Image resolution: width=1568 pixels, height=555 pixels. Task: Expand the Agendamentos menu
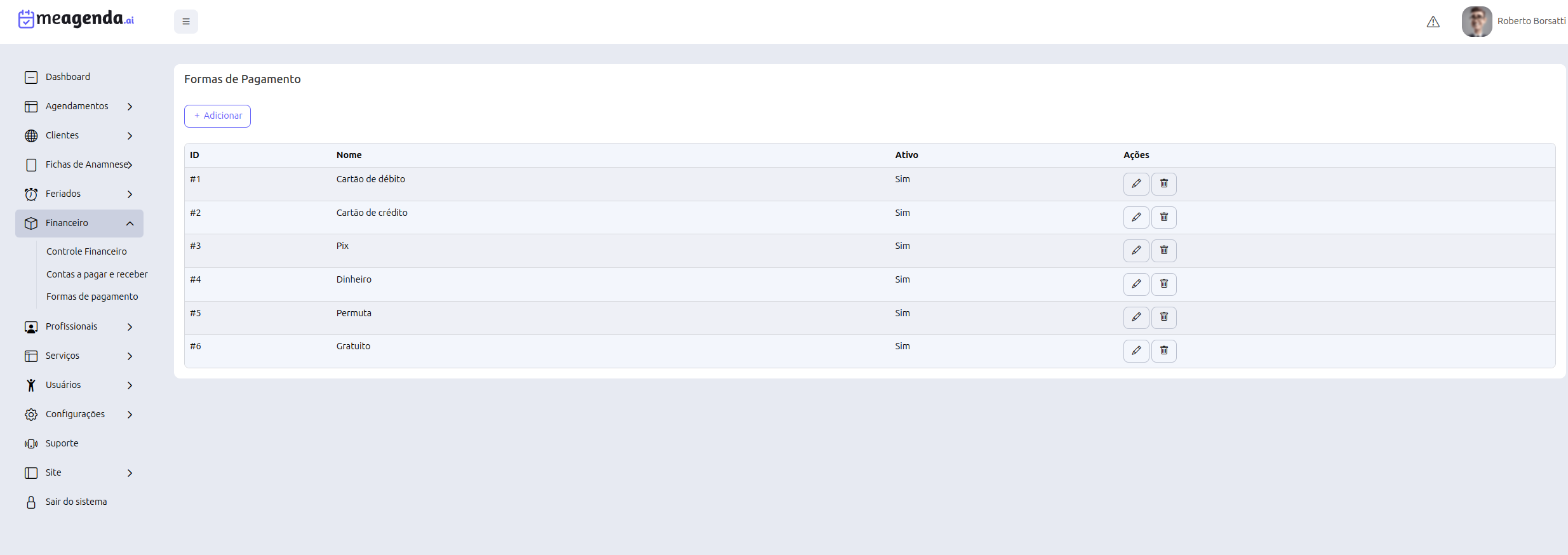[x=79, y=106]
